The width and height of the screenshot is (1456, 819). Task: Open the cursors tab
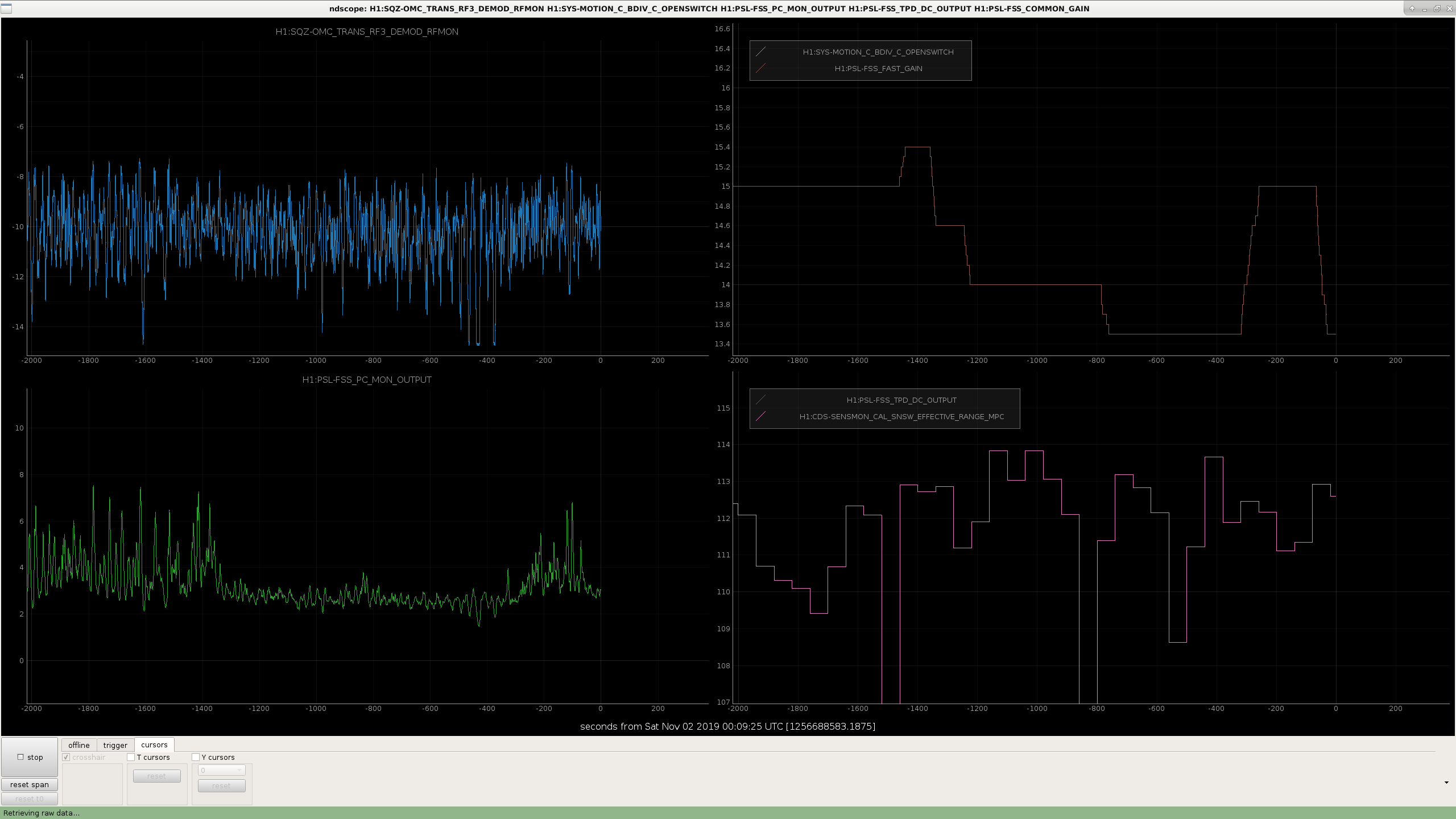[x=154, y=744]
